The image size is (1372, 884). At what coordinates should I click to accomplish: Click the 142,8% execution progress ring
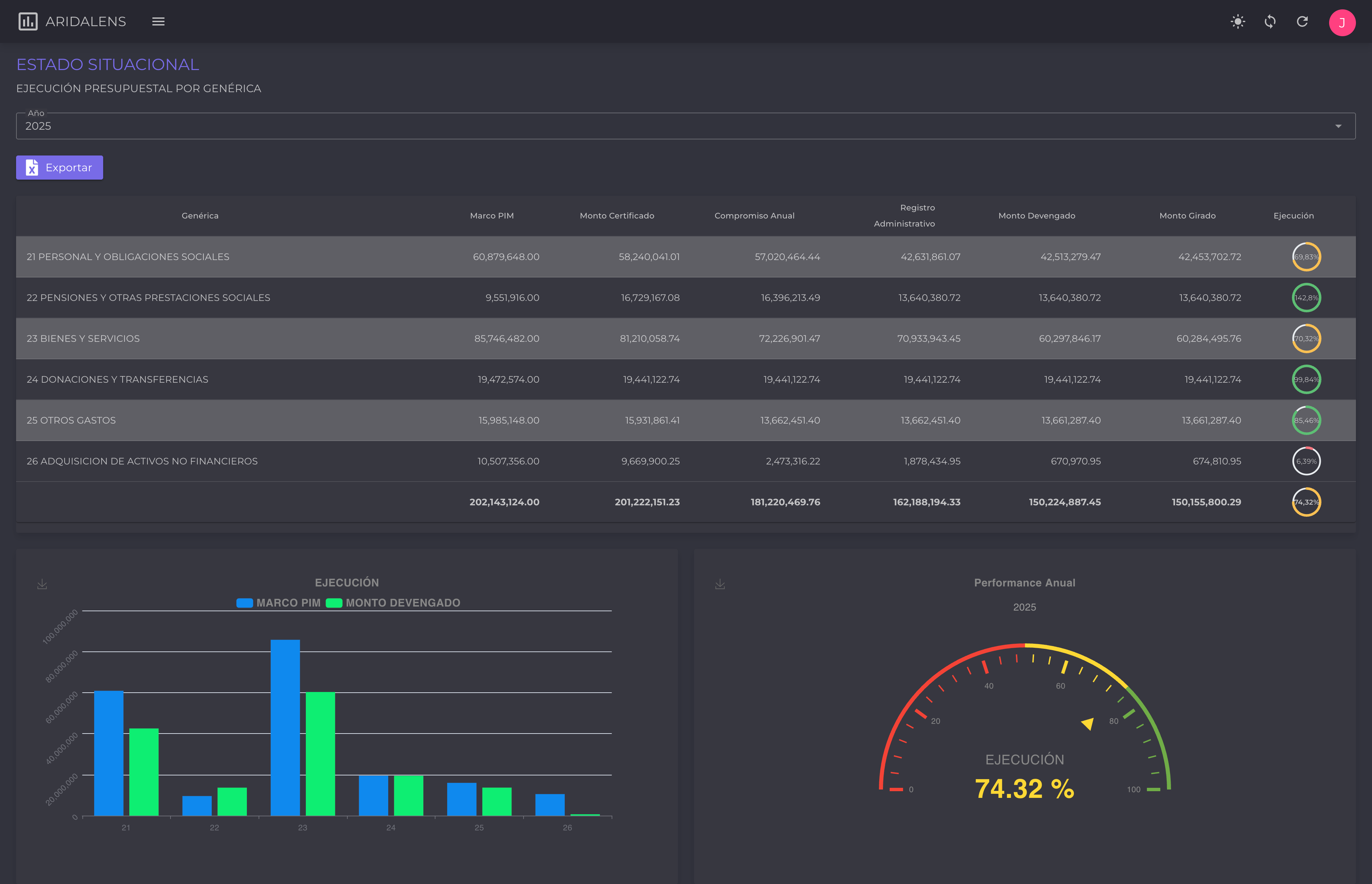[x=1306, y=298]
